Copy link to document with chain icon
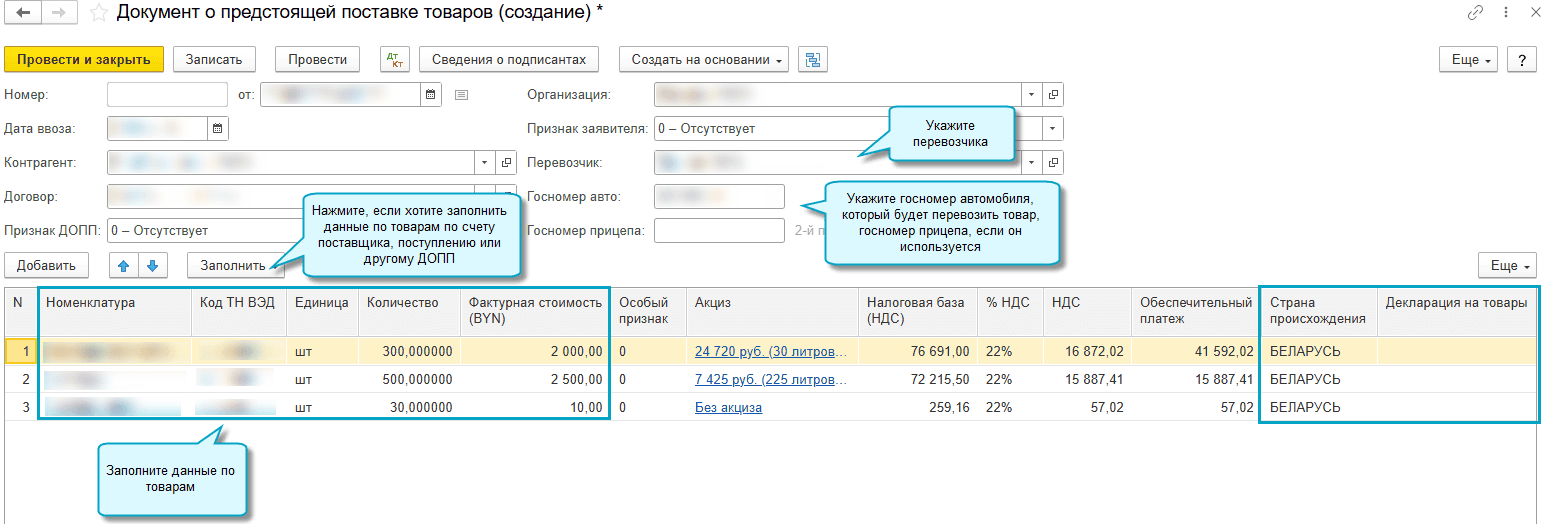Viewport: 1547px width, 524px height. pos(1475,13)
